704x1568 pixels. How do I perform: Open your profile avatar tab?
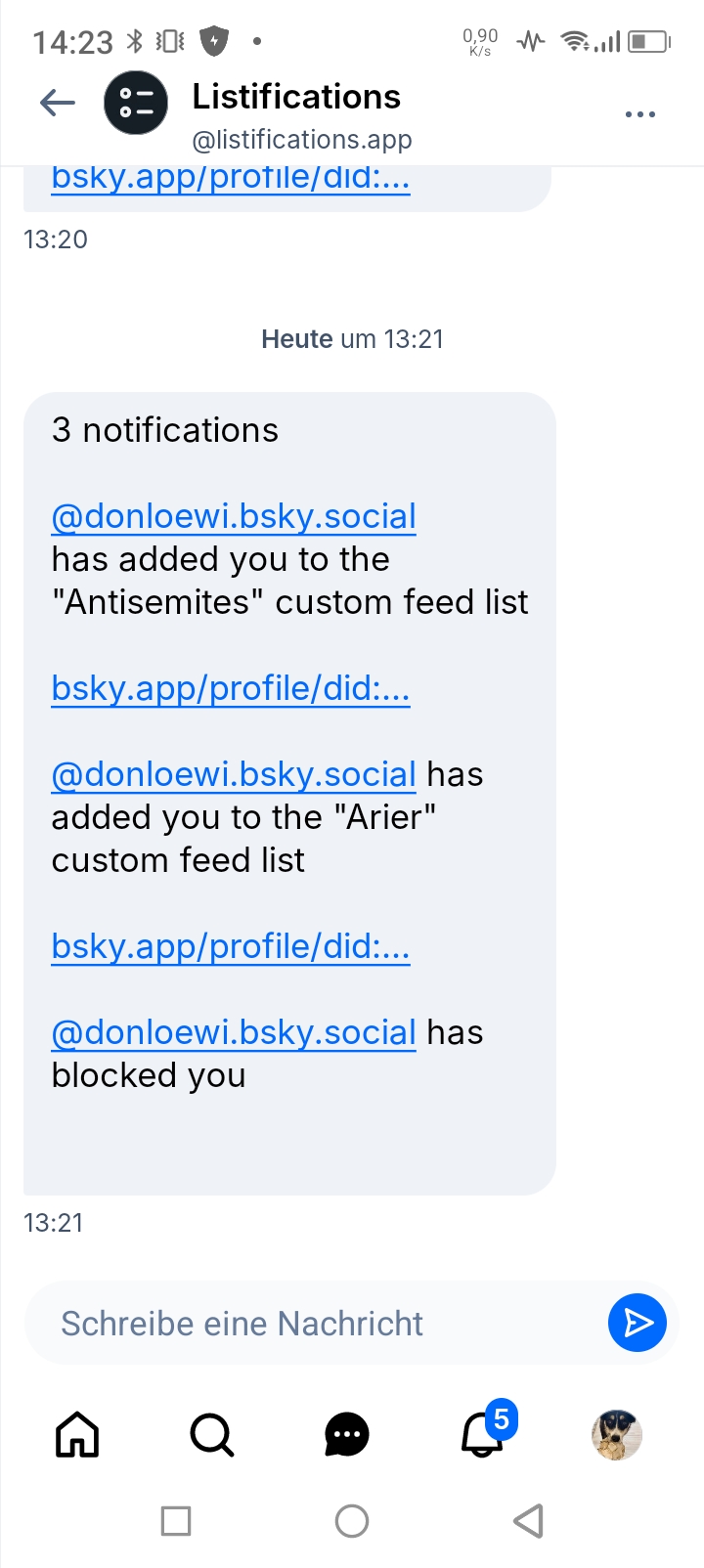pyautogui.click(x=616, y=1434)
